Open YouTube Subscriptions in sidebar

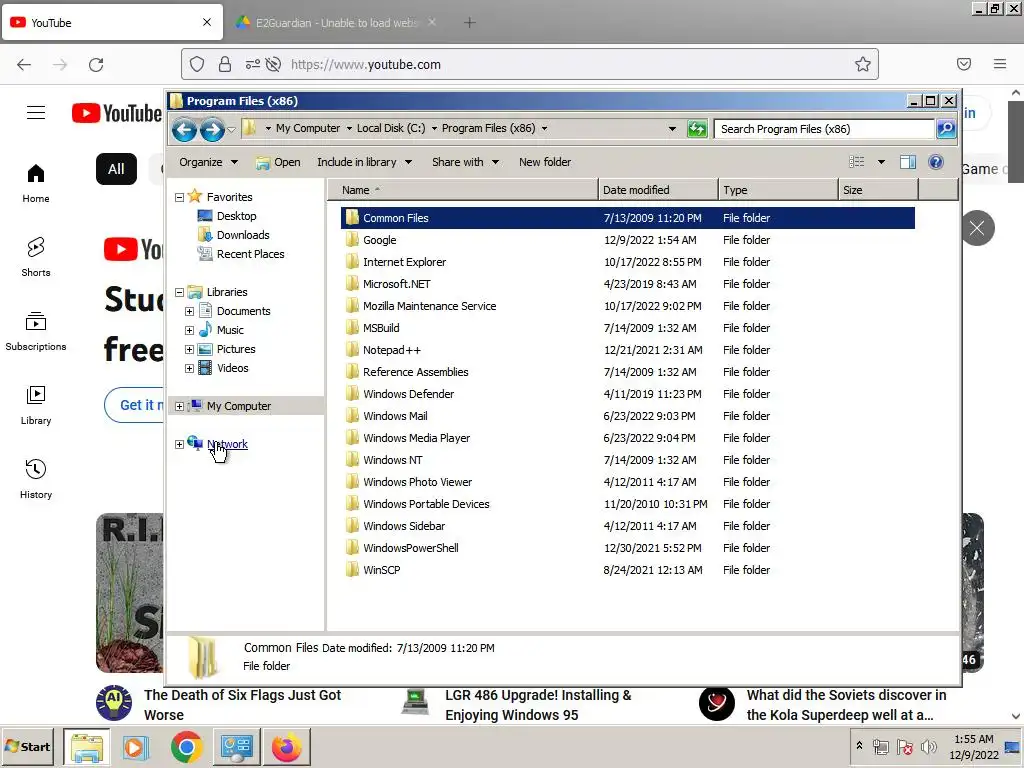36,331
